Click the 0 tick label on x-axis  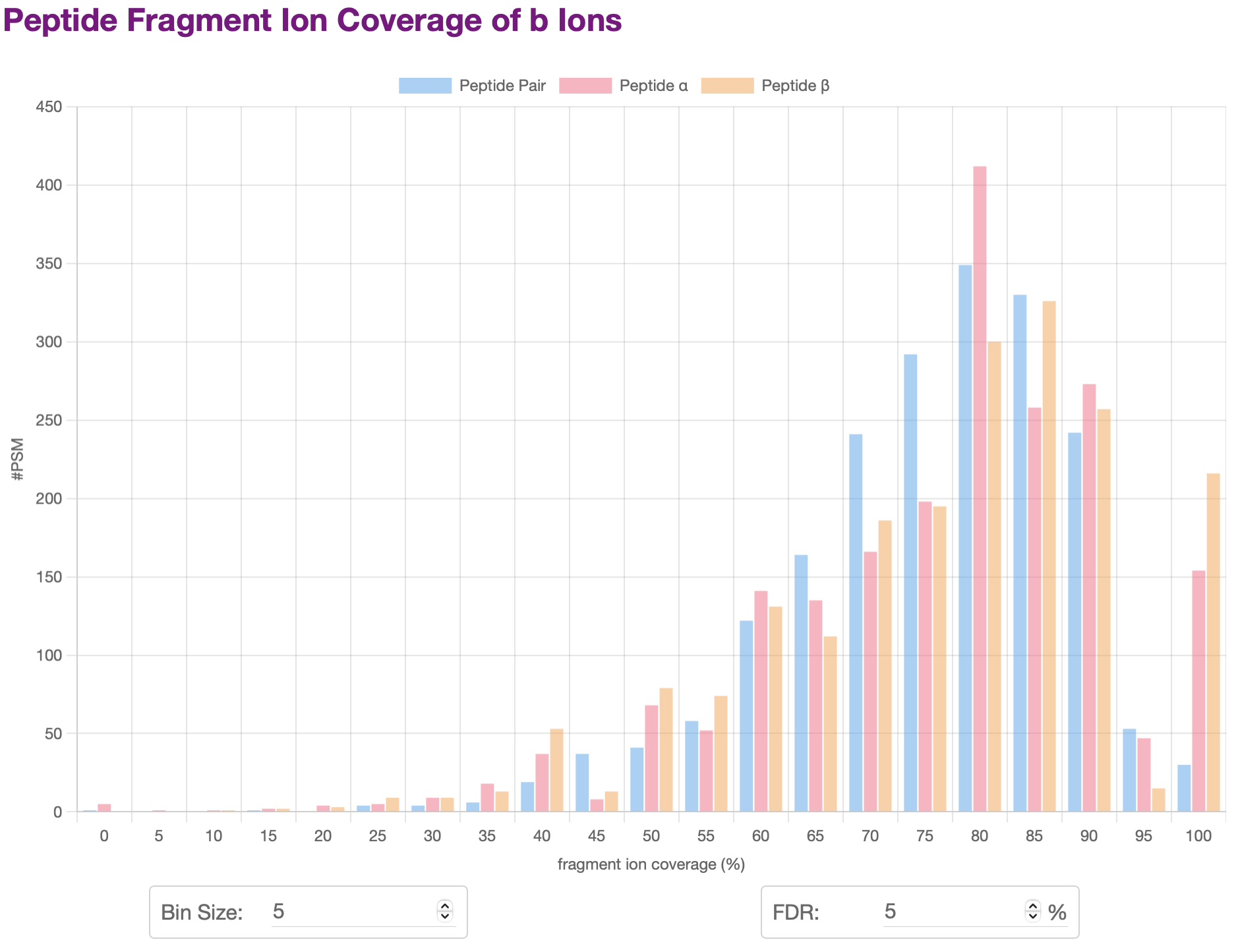104,835
